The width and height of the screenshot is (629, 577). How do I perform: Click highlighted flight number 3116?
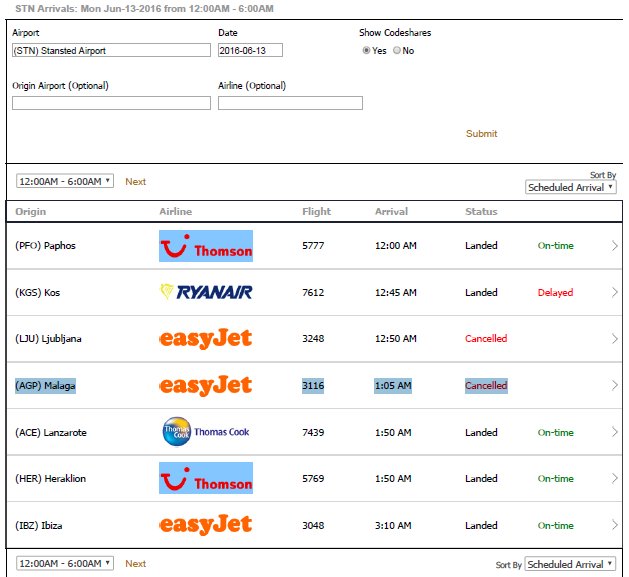(313, 386)
